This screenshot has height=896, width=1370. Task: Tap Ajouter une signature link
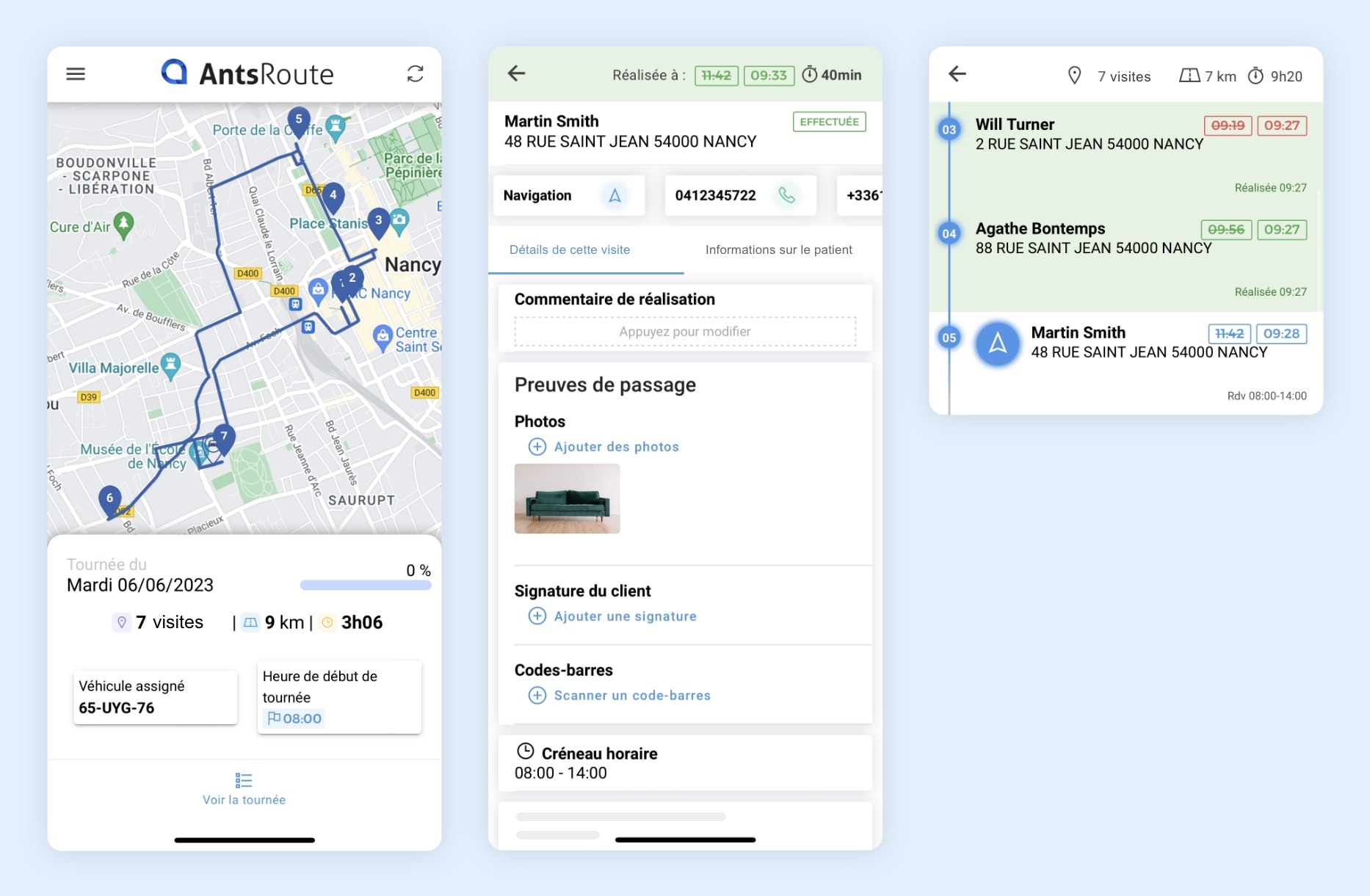click(625, 616)
